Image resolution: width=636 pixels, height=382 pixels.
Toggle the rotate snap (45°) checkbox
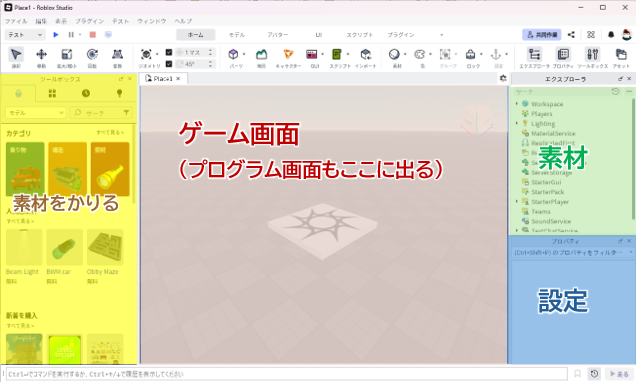coord(169,64)
